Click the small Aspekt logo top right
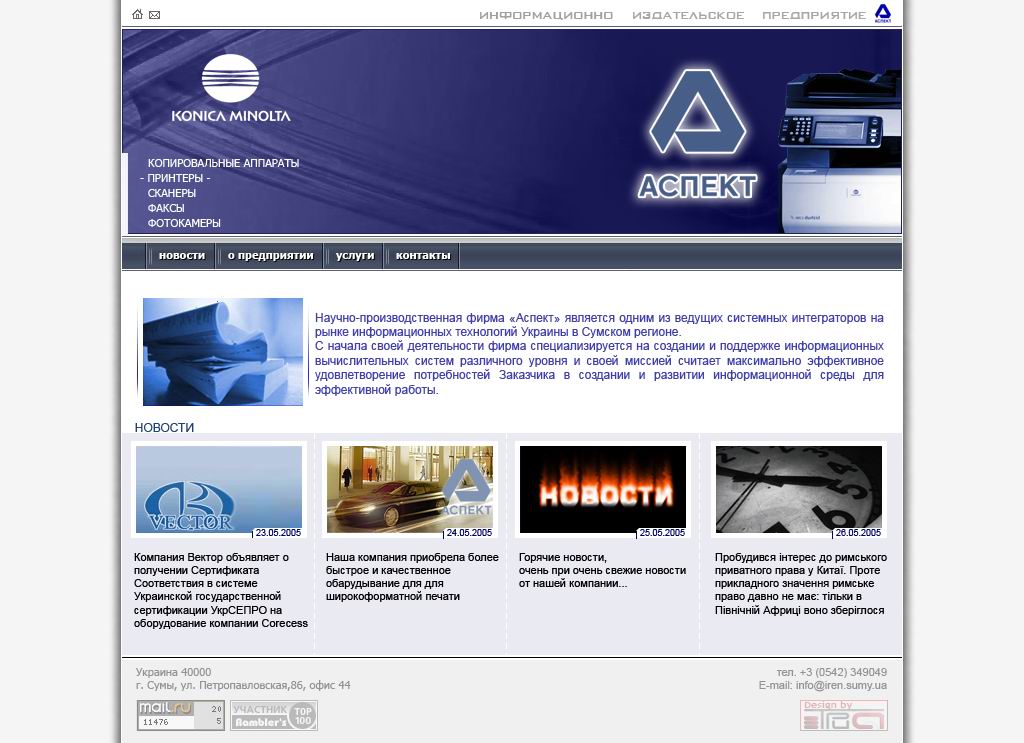Viewport: 1024px width, 743px height. coord(883,13)
